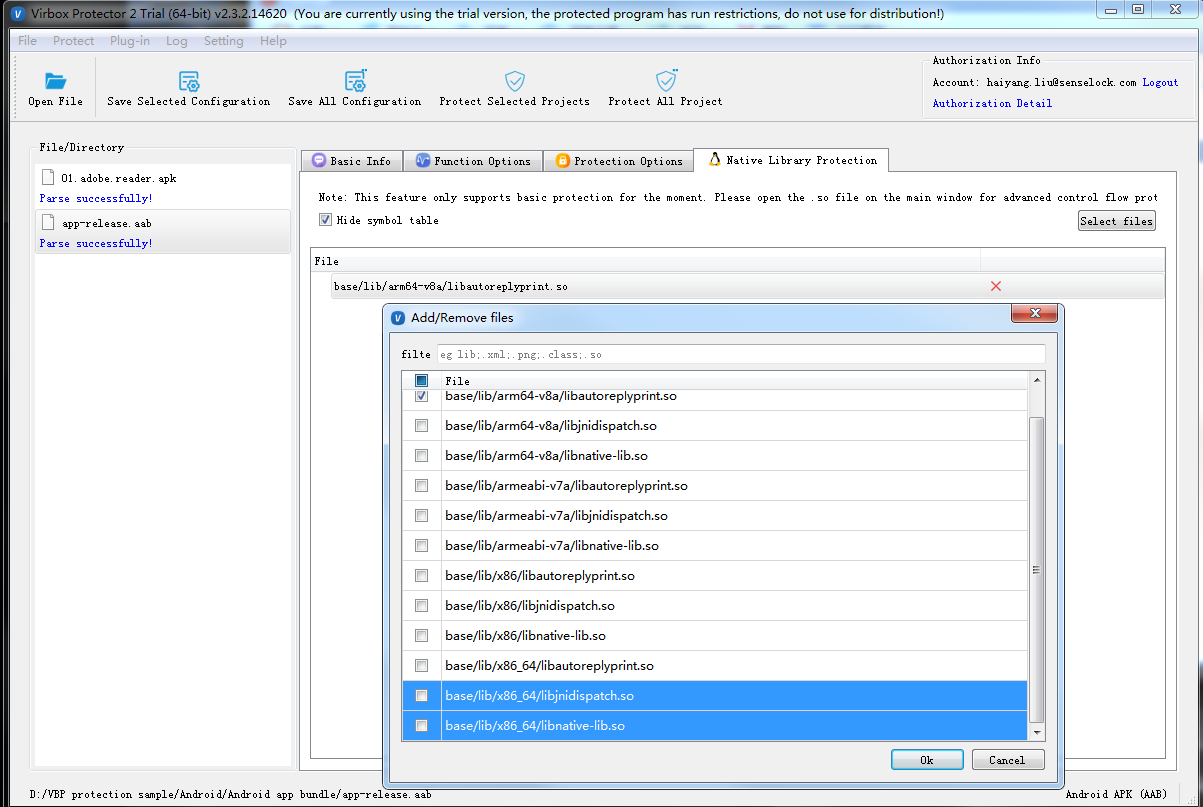Viewport: 1203px width, 807px height.
Task: Open the Protect menu
Action: tap(74, 41)
